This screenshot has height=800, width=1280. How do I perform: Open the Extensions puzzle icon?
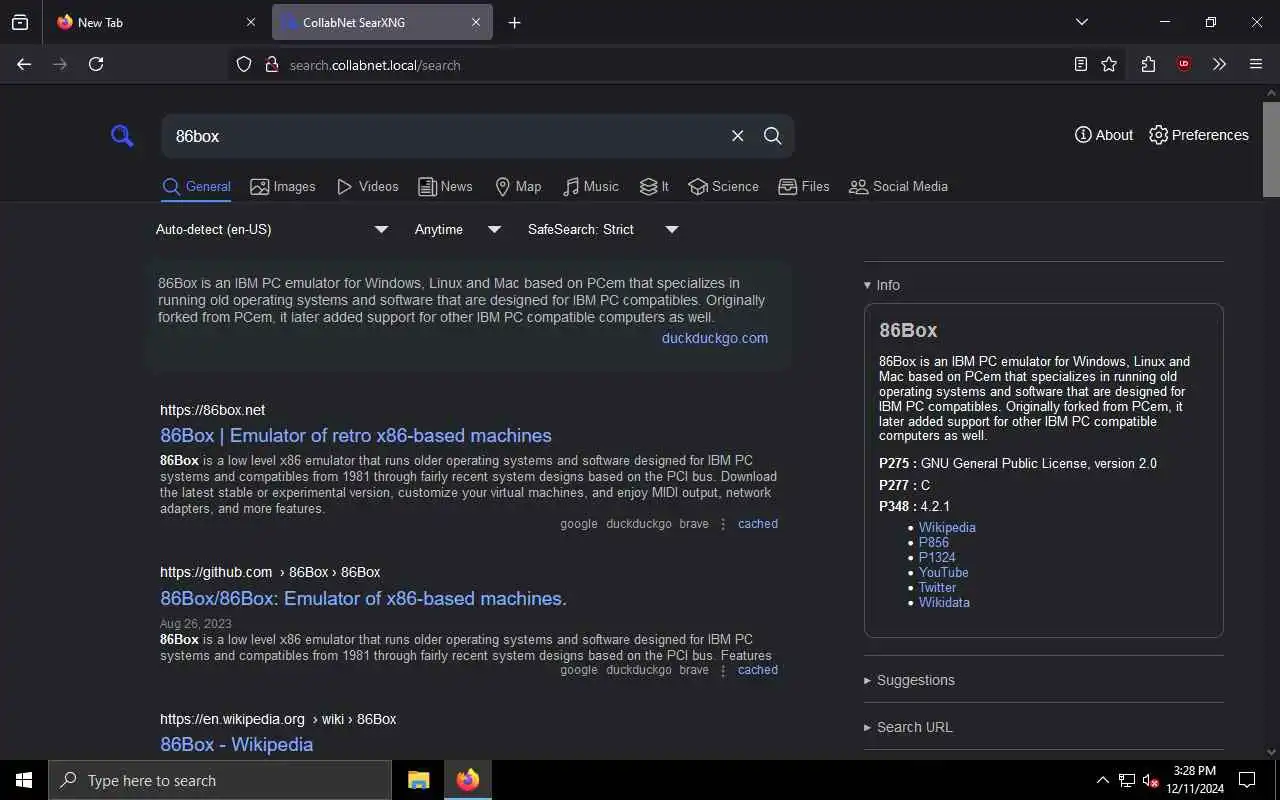(1148, 64)
